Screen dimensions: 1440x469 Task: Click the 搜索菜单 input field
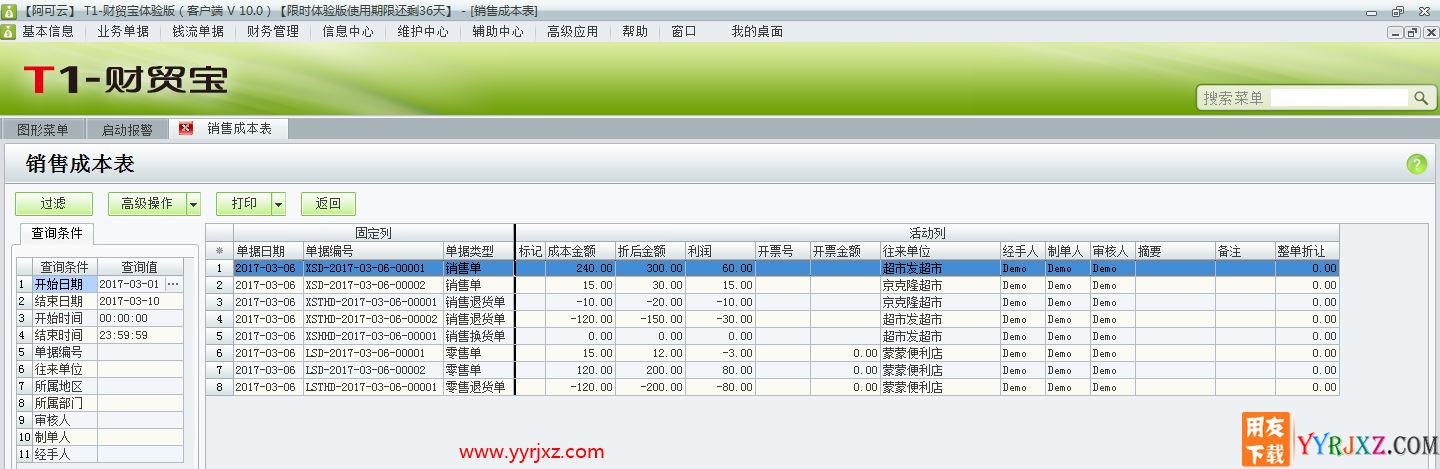click(x=1340, y=98)
